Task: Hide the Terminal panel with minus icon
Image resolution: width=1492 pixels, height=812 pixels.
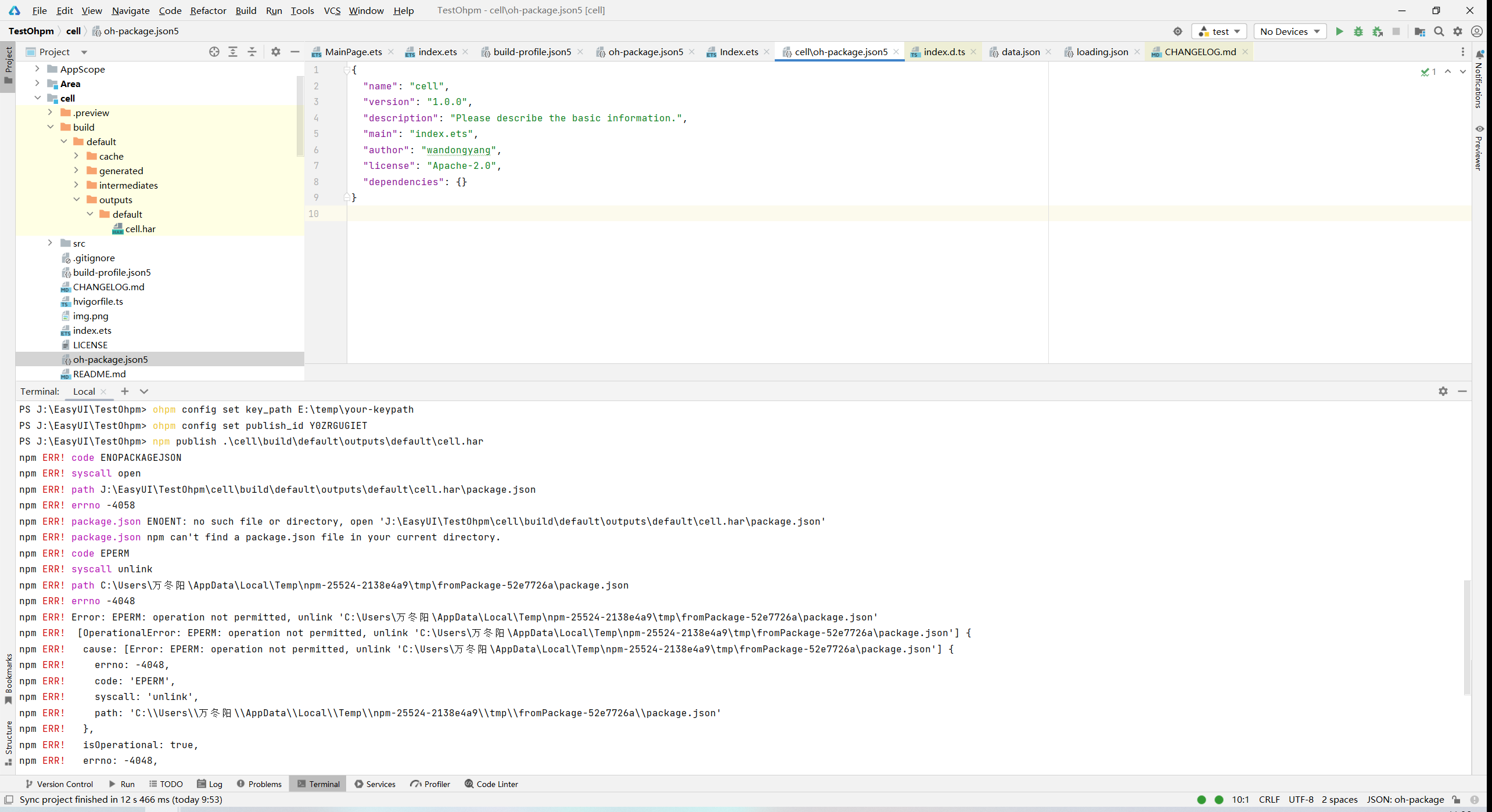Action: [x=1462, y=391]
